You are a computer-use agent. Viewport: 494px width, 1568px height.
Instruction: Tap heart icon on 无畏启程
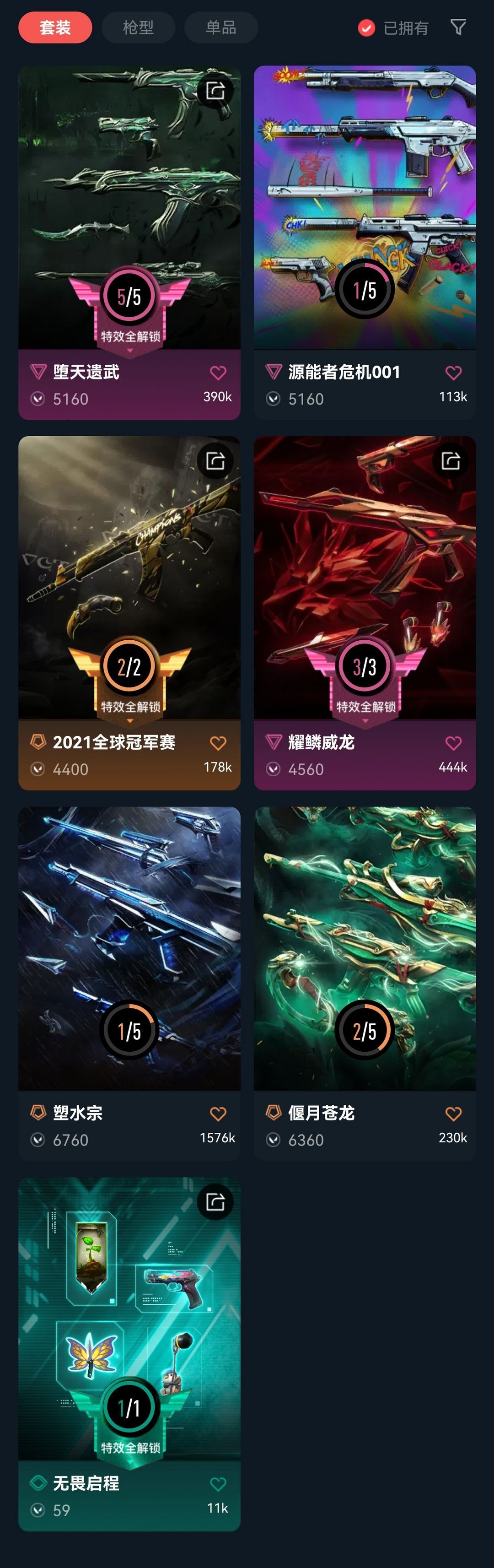click(x=218, y=1483)
